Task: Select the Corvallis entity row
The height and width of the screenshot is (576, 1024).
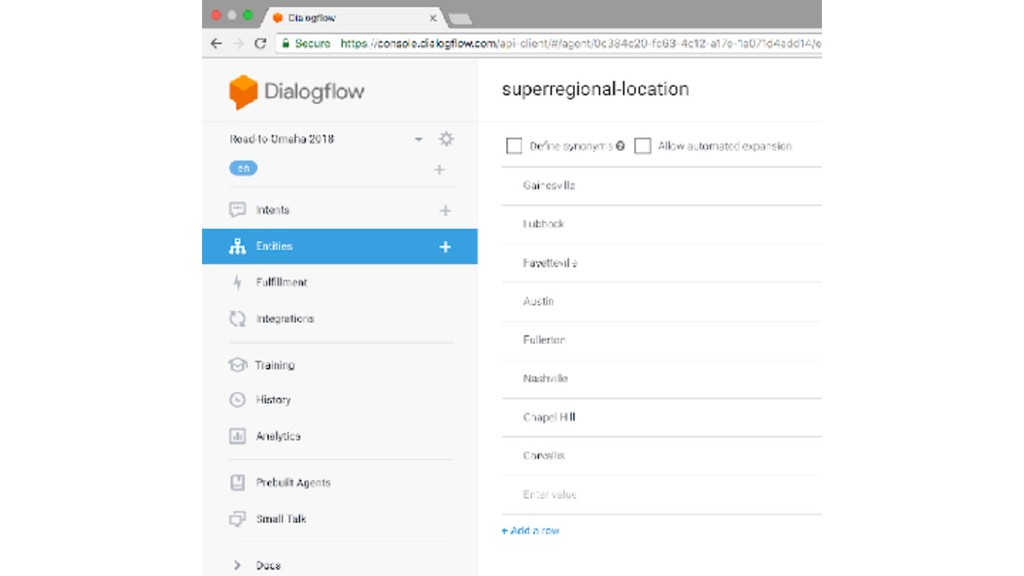Action: pos(662,456)
